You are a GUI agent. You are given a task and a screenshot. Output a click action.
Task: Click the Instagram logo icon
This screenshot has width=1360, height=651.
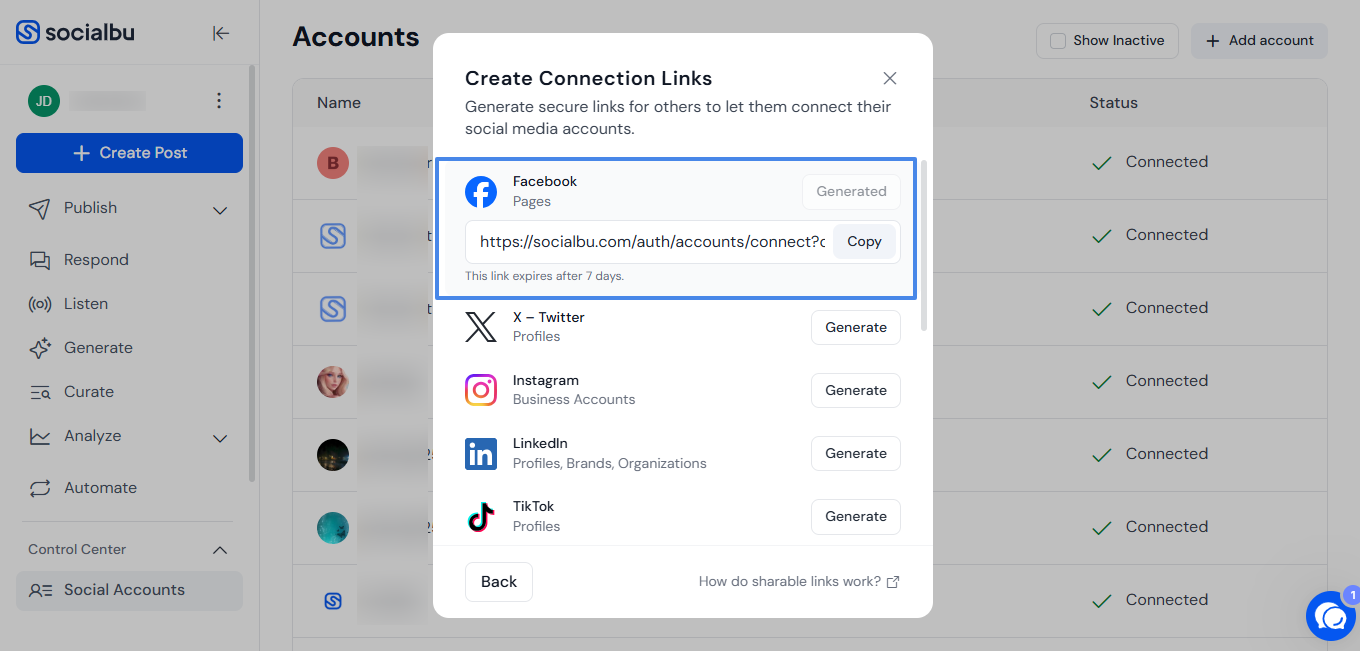click(x=481, y=390)
